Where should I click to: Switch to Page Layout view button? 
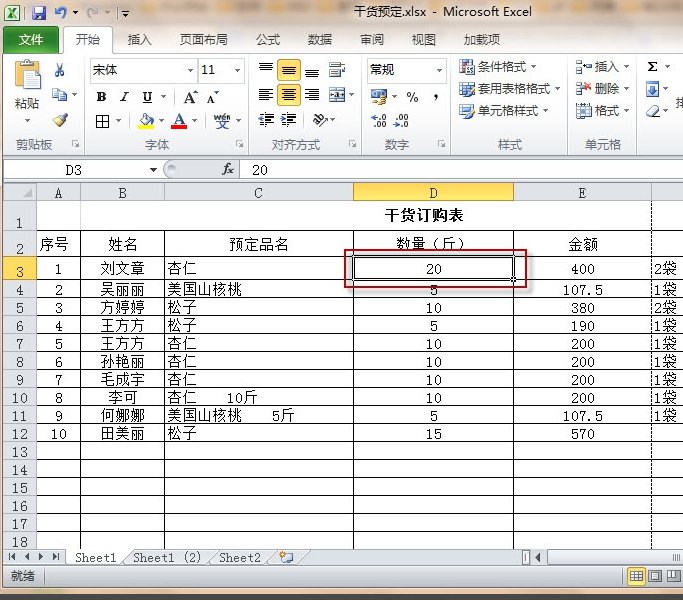pos(655,576)
